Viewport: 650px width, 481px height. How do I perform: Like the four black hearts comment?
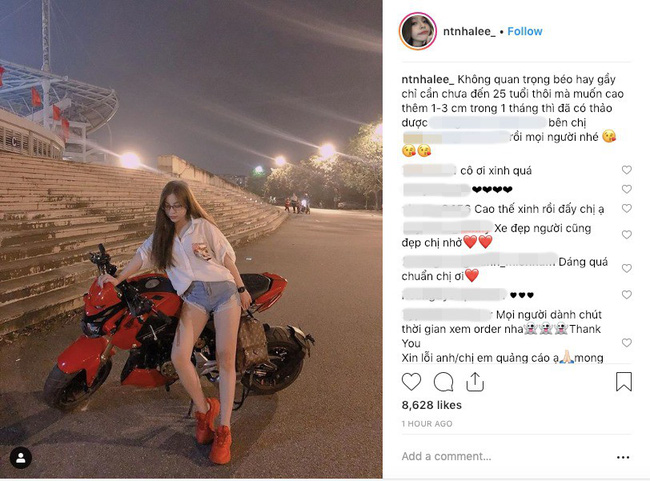pos(626,189)
